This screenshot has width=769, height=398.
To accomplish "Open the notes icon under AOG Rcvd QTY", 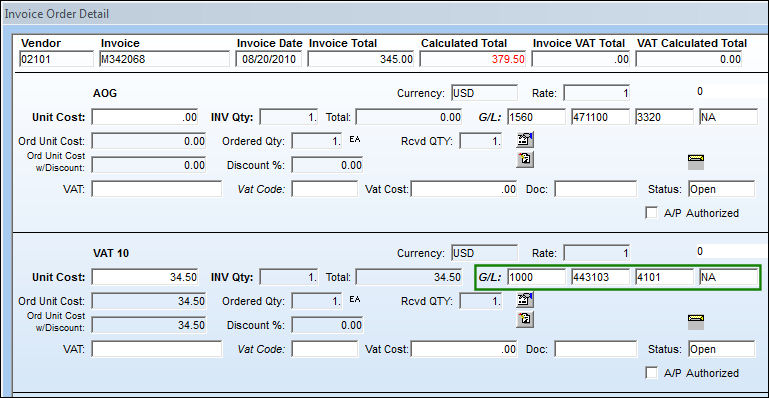I will (525, 159).
